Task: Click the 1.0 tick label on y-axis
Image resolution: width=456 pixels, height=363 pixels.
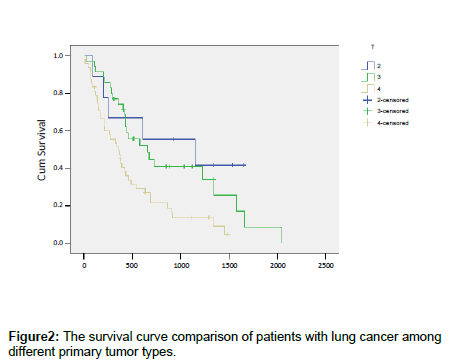Action: point(58,56)
